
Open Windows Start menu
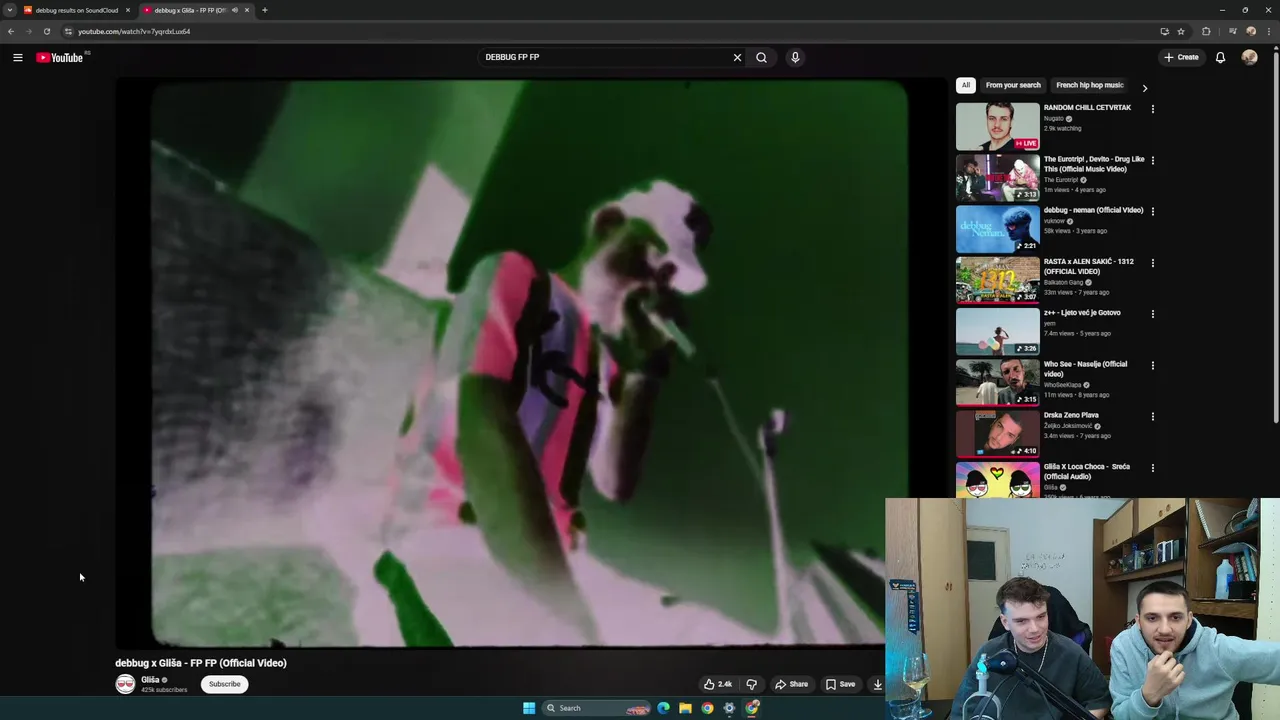coord(529,708)
